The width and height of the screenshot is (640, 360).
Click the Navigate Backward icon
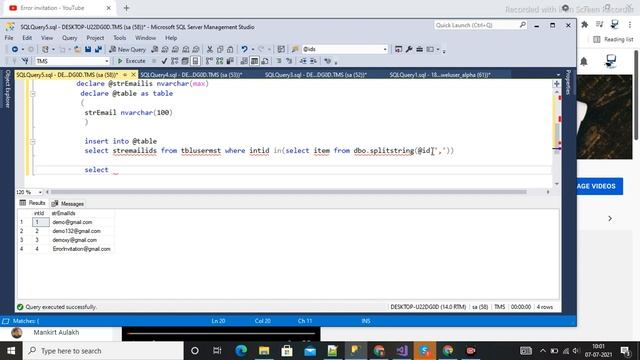point(15,49)
